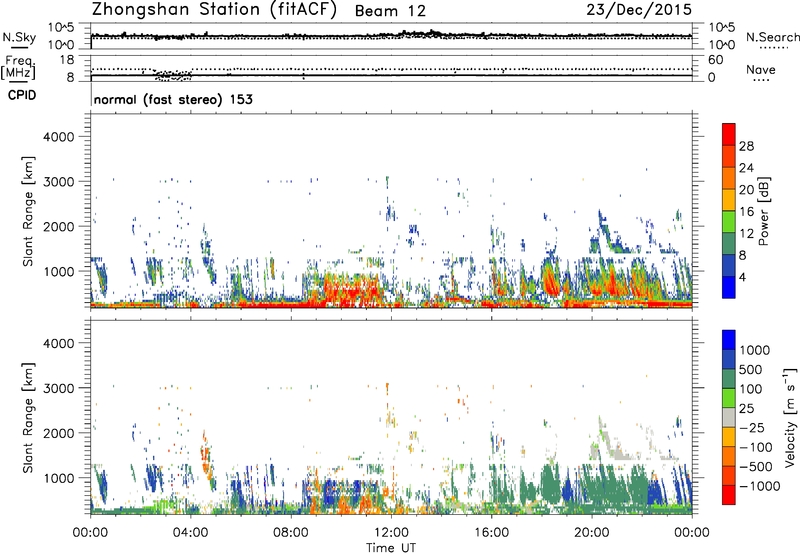Click the "28" value on Power scale
This screenshot has height=554, width=800.
[x=746, y=146]
